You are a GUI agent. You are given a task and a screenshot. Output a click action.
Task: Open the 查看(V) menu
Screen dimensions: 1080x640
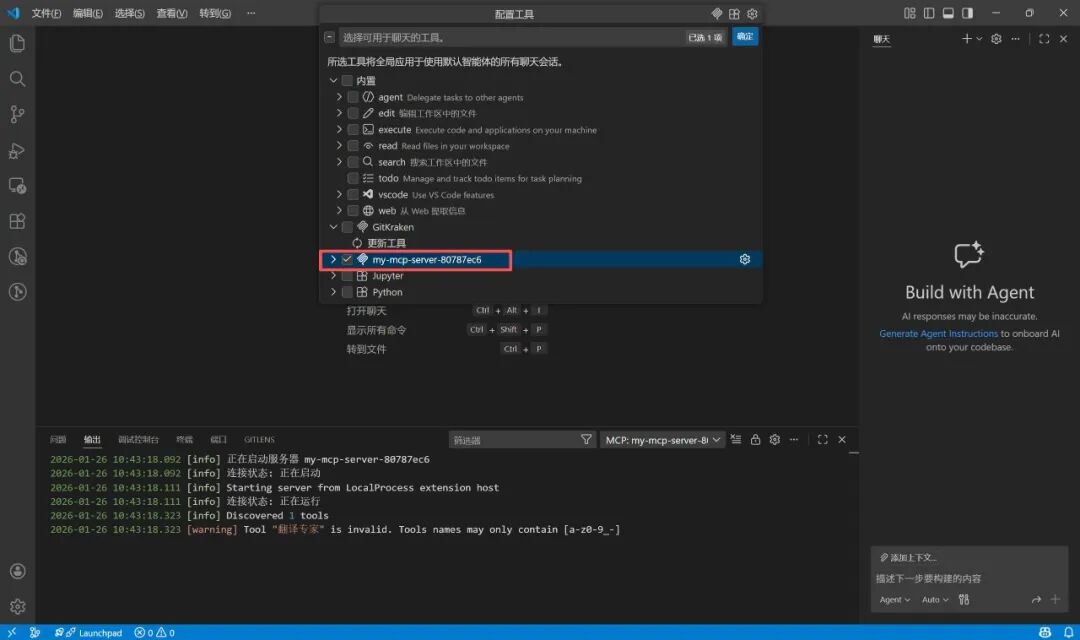172,13
